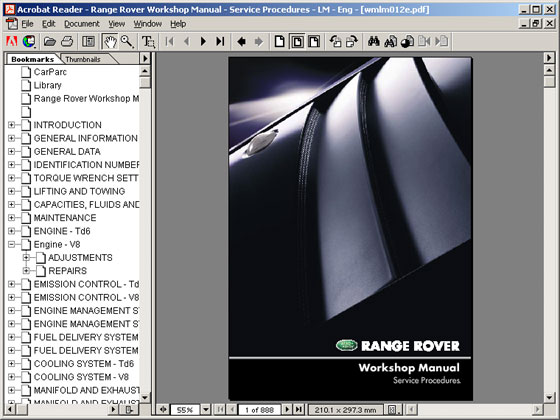
Task: Open the REPAIRS bookmark
Action: [x=68, y=271]
